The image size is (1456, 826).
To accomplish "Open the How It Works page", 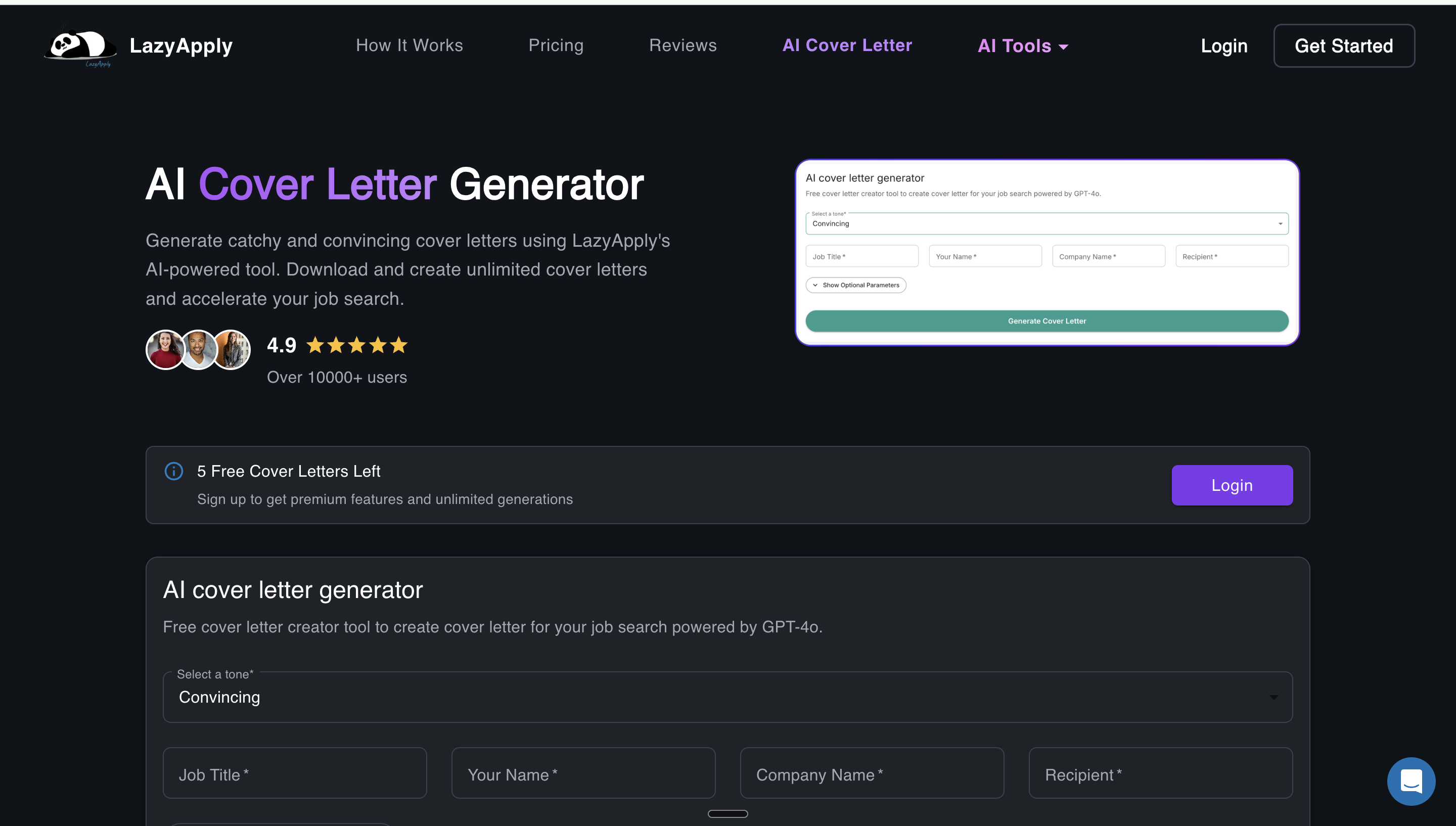I will [x=409, y=45].
